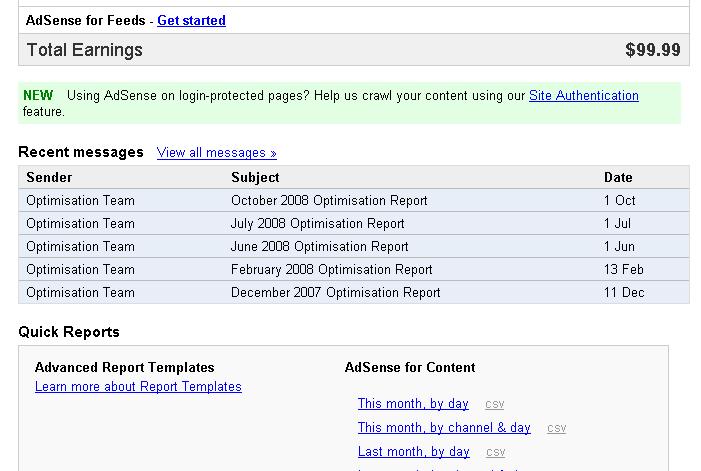Open the AdSense for Feeds Get started link
701x471 pixels.
[x=191, y=20]
